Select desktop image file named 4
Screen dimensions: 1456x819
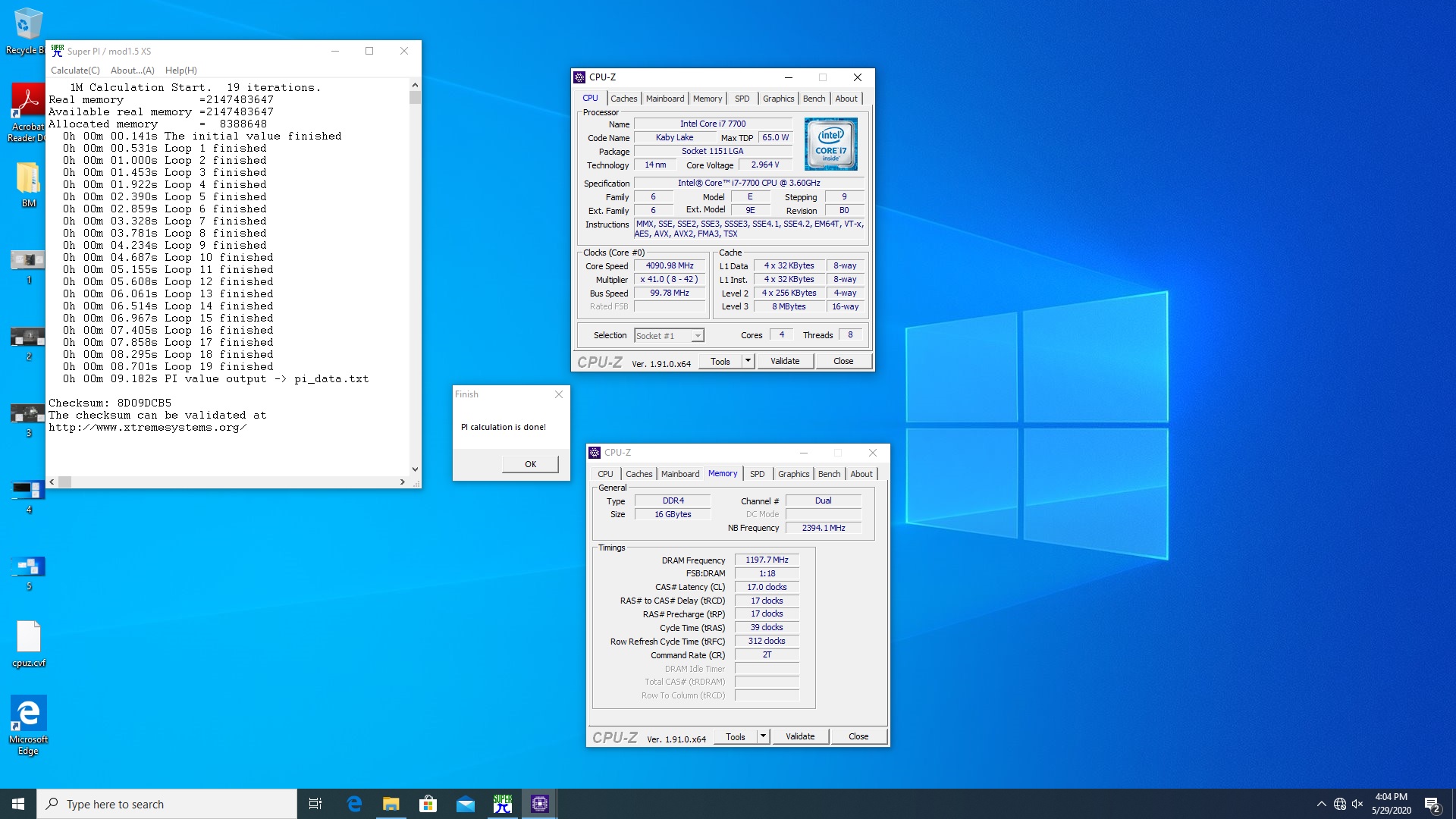[28, 496]
